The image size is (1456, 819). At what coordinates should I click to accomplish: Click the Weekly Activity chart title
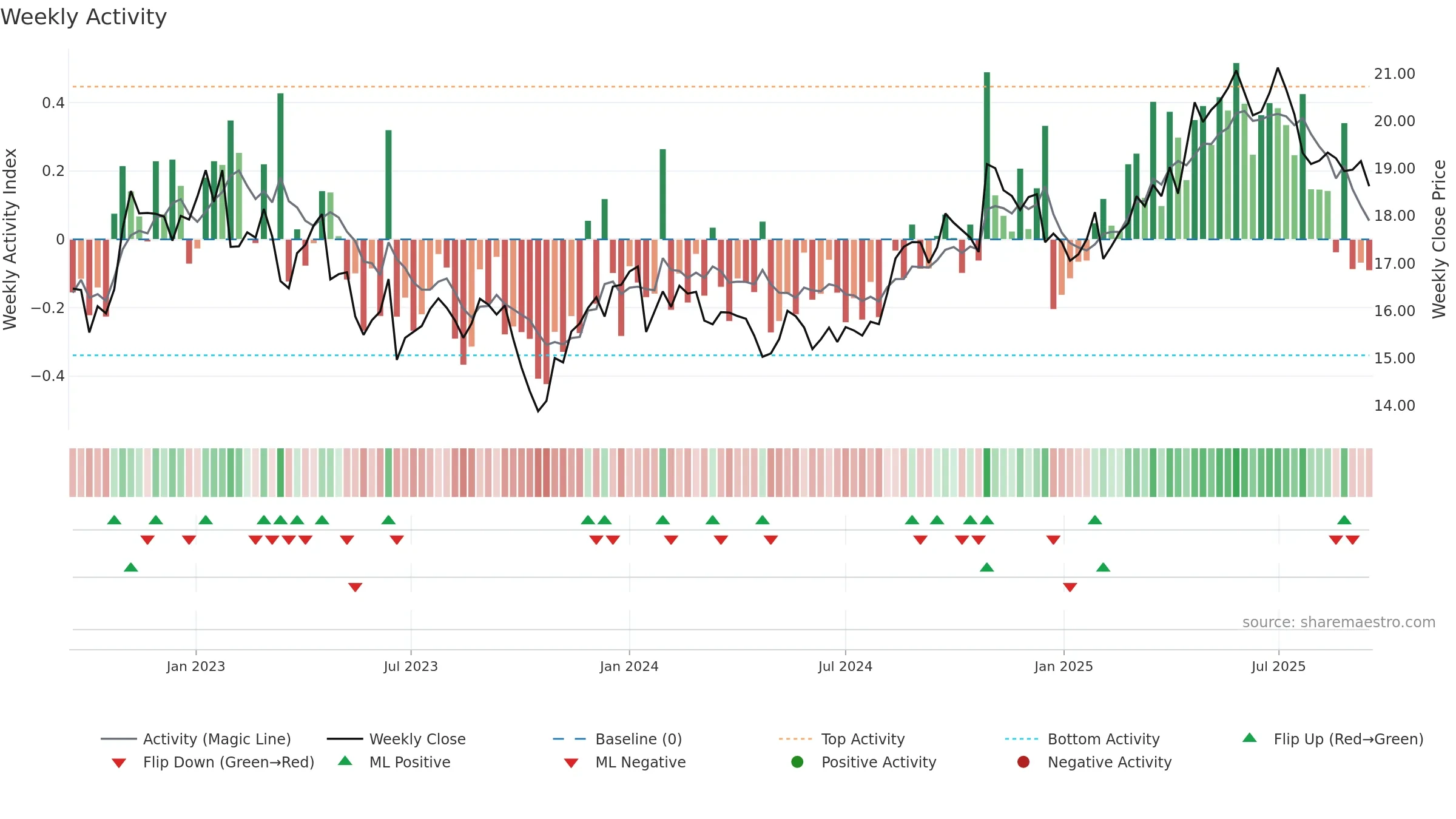(84, 17)
